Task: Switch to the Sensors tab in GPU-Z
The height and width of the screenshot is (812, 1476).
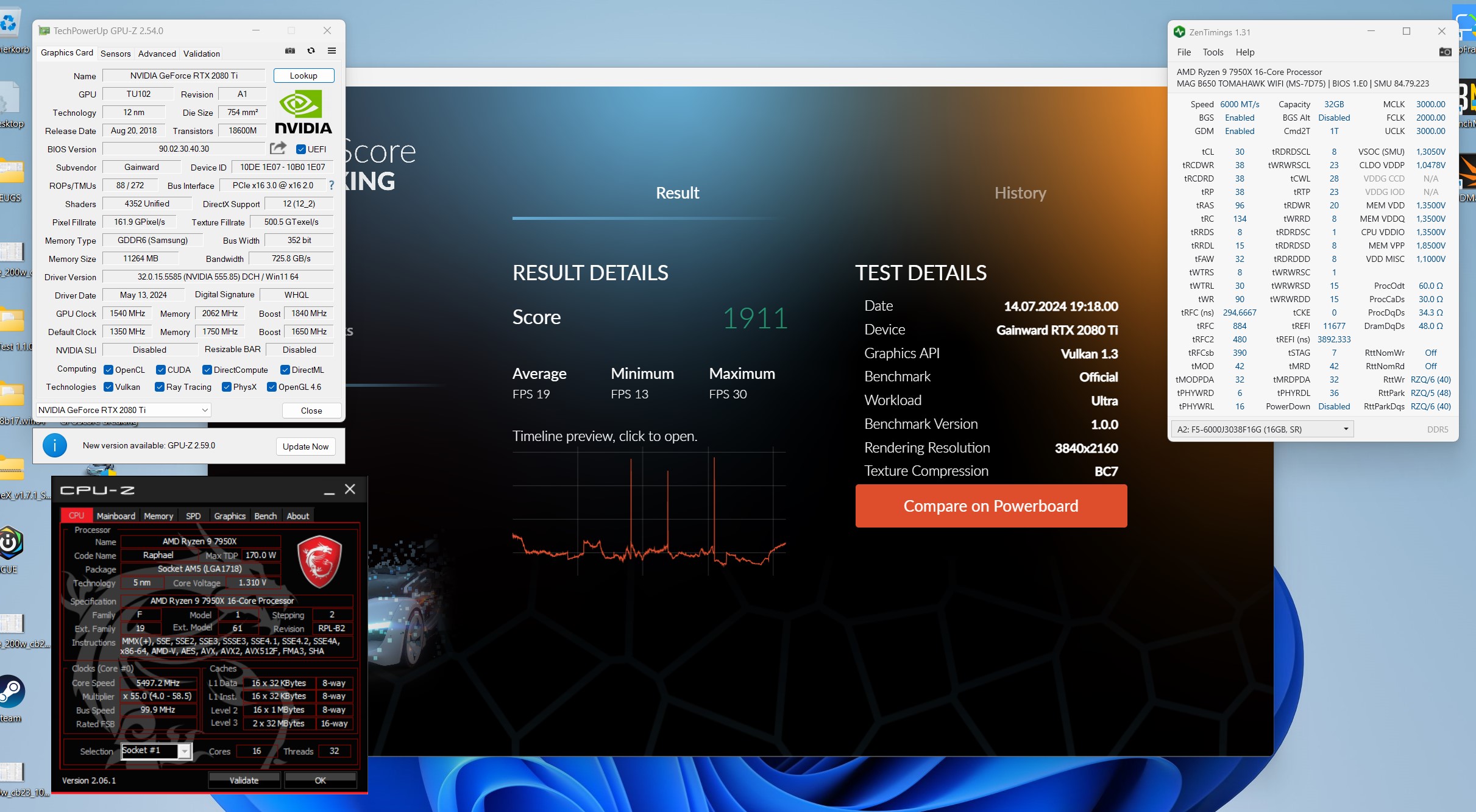Action: click(115, 54)
